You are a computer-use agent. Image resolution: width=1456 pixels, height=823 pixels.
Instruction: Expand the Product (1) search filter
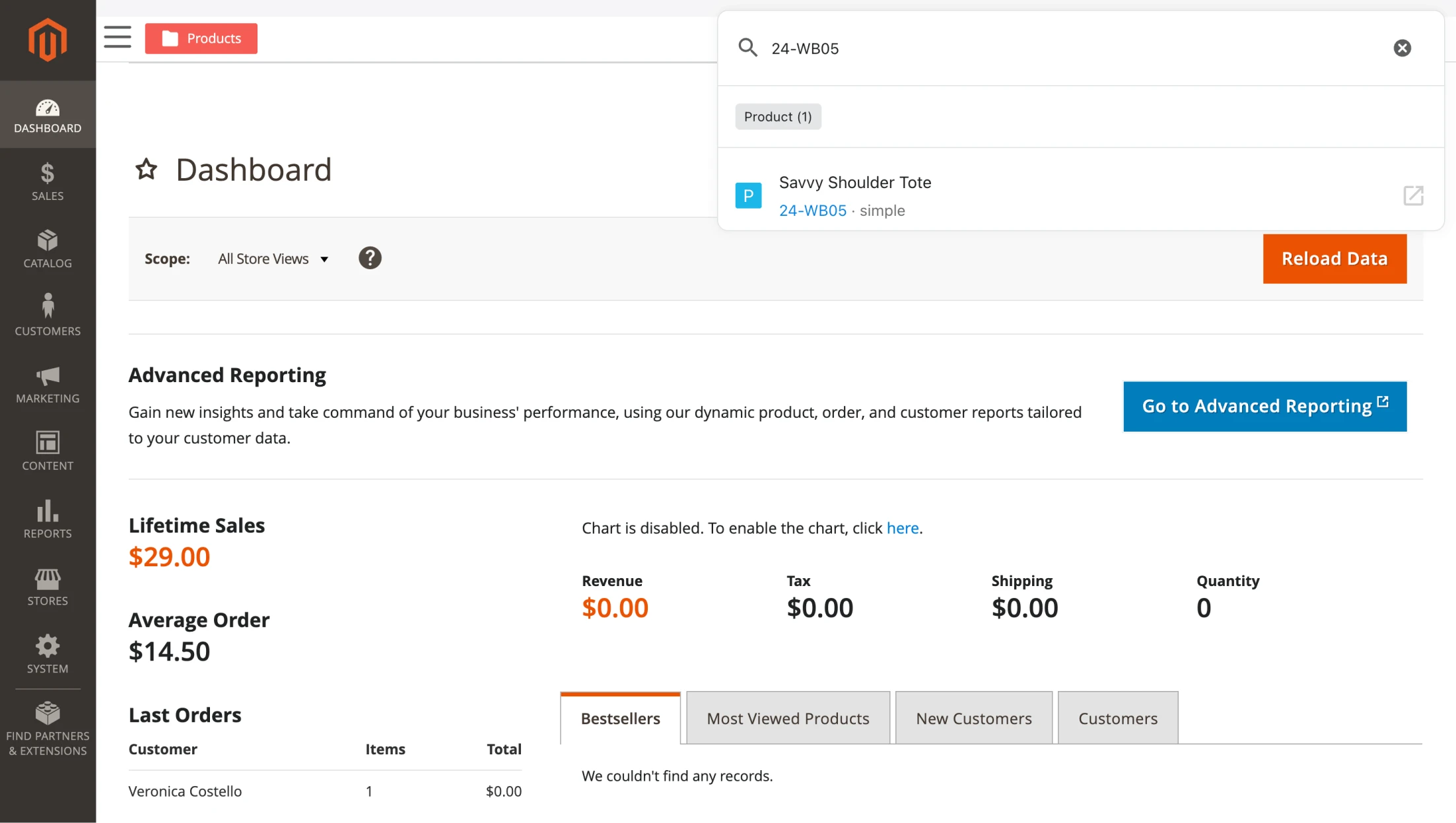(778, 116)
